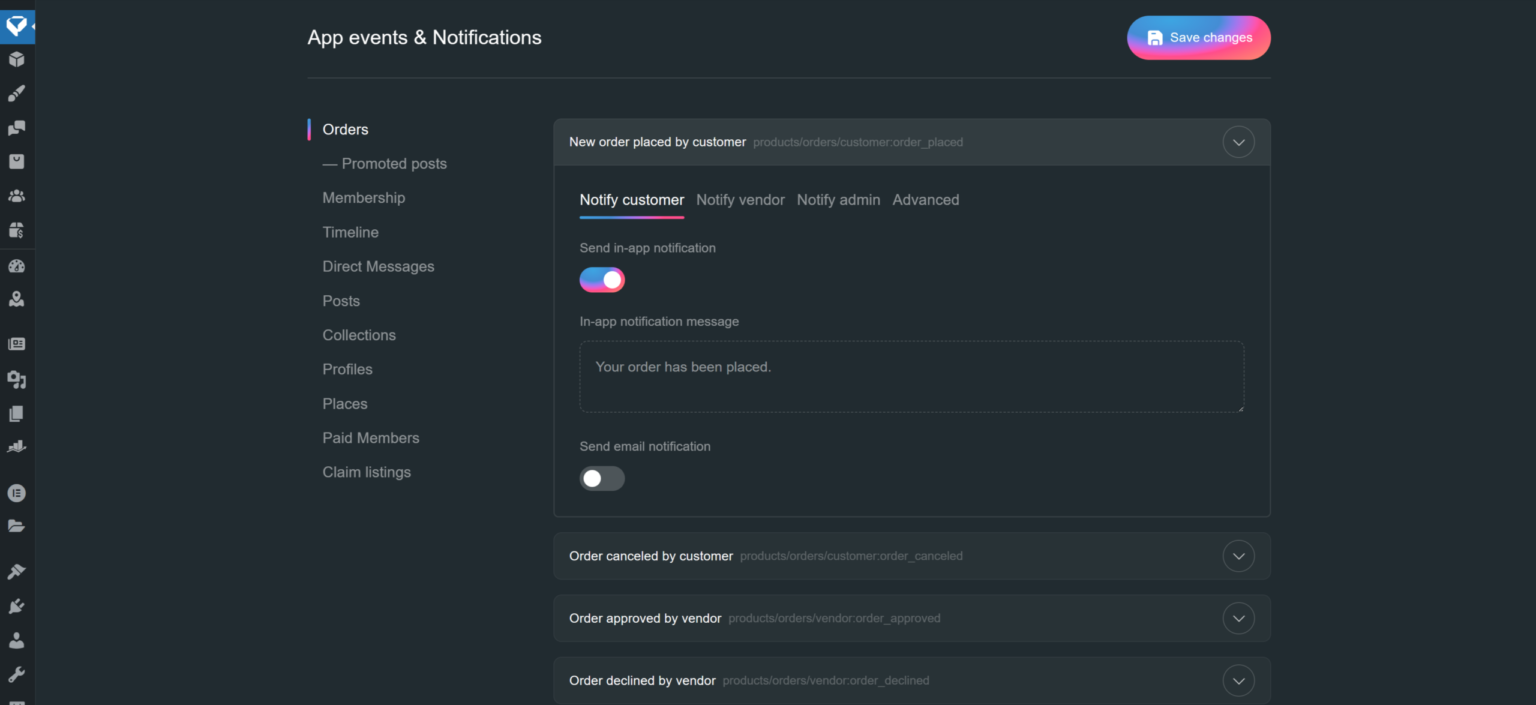Switch to the Notify vendor tab
Image resolution: width=1536 pixels, height=705 pixels.
coord(740,200)
